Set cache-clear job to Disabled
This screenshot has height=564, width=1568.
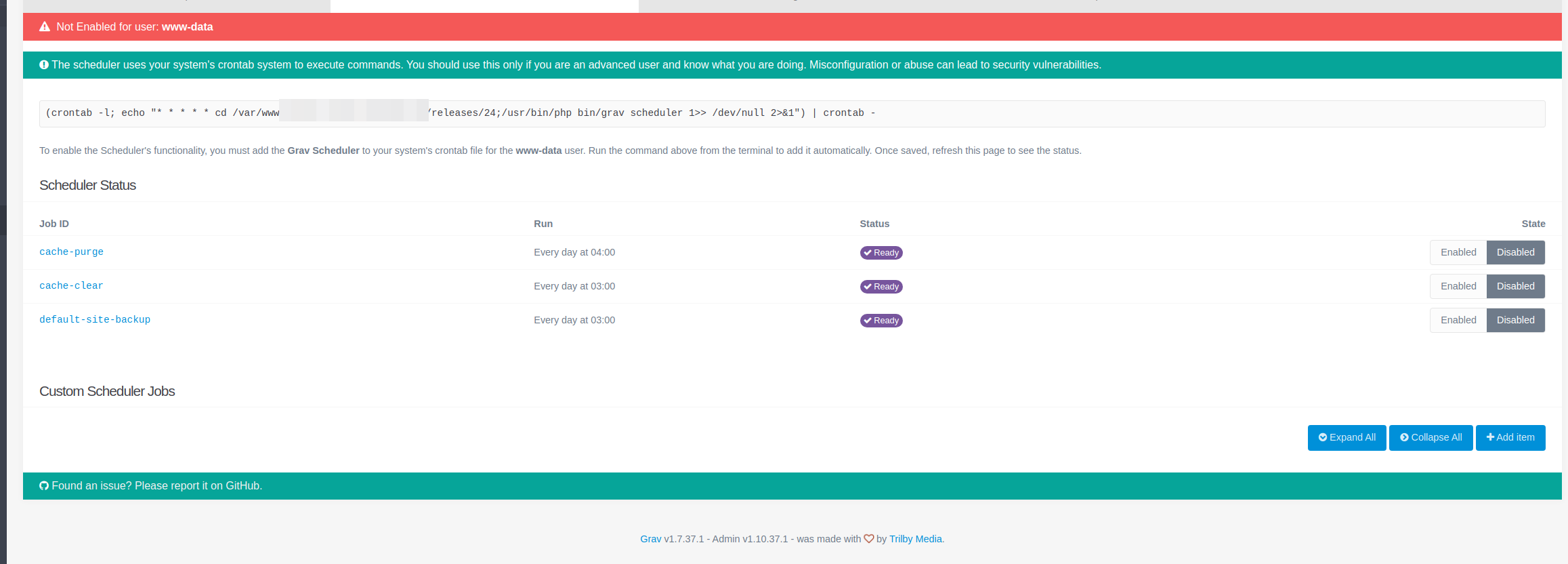[x=1516, y=286]
